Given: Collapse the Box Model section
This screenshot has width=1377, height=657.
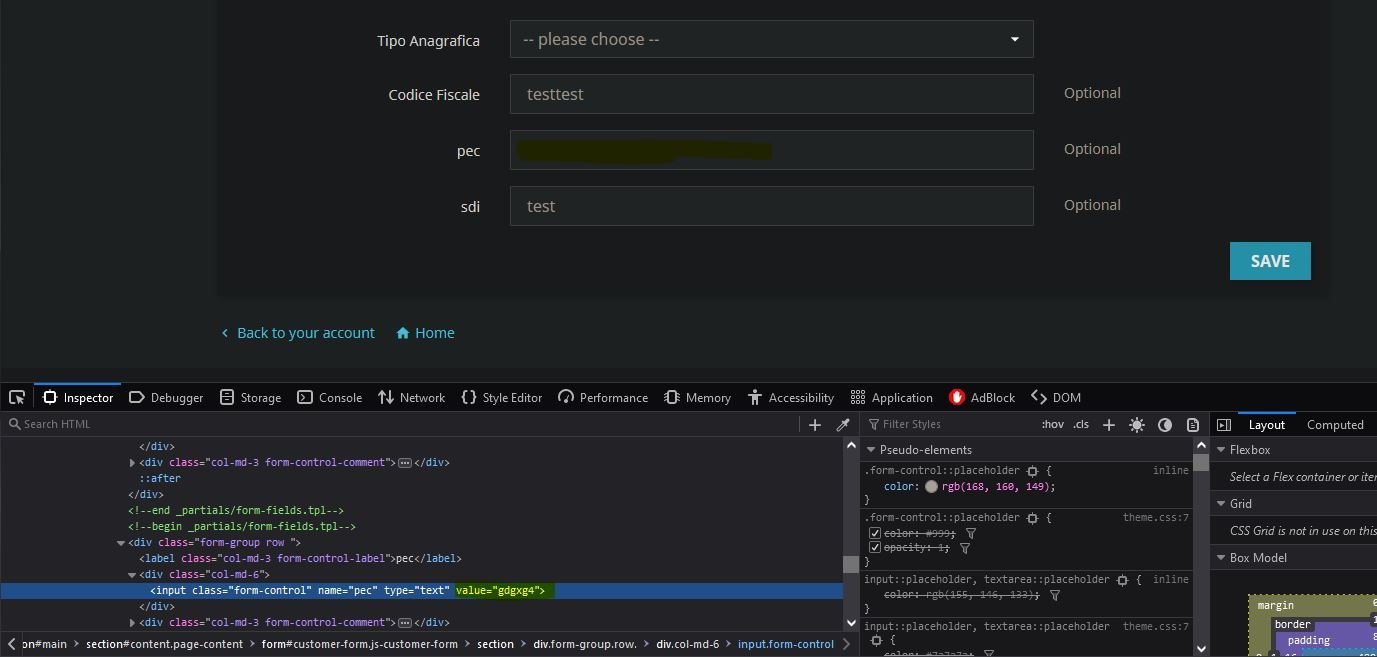Looking at the screenshot, I should coord(1221,558).
